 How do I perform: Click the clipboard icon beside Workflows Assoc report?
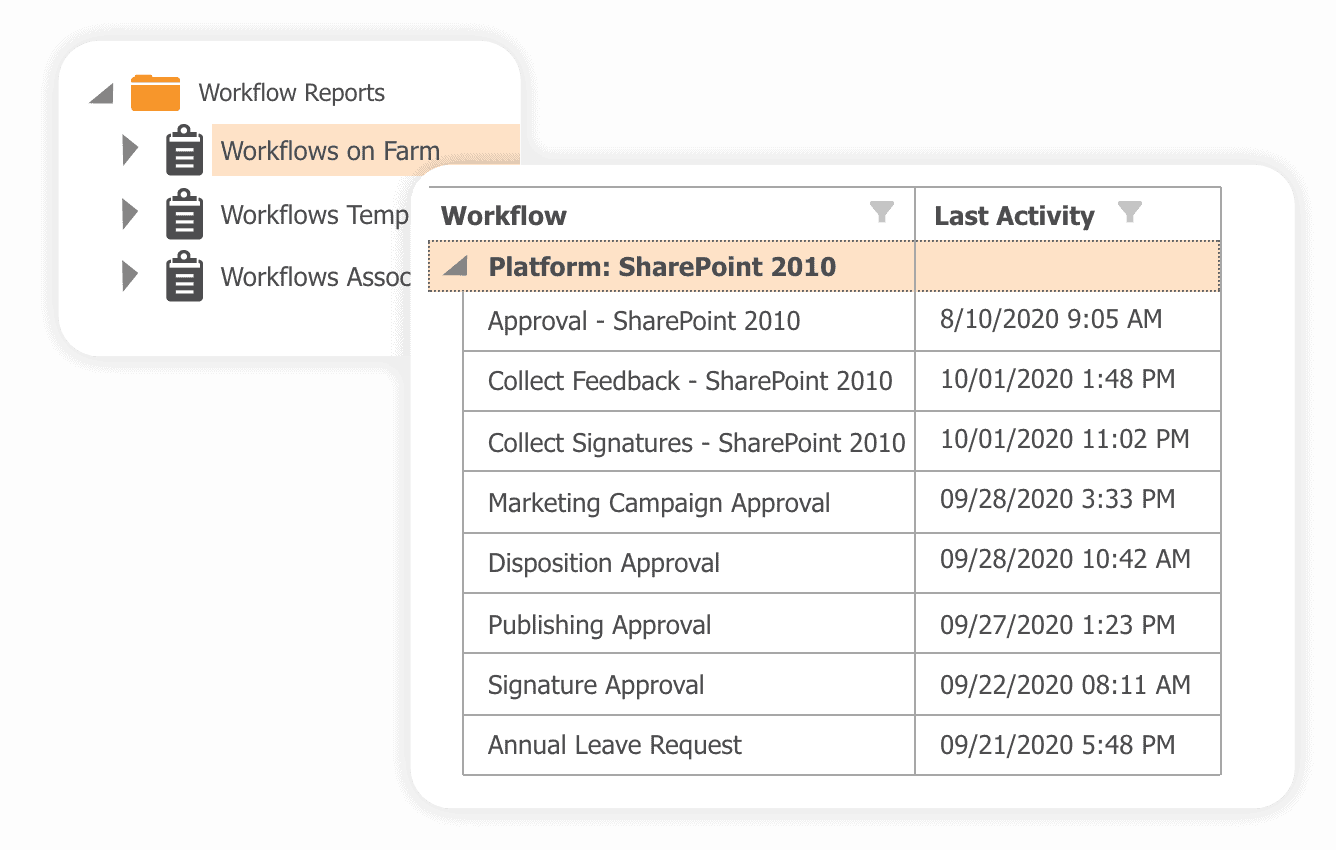185,277
